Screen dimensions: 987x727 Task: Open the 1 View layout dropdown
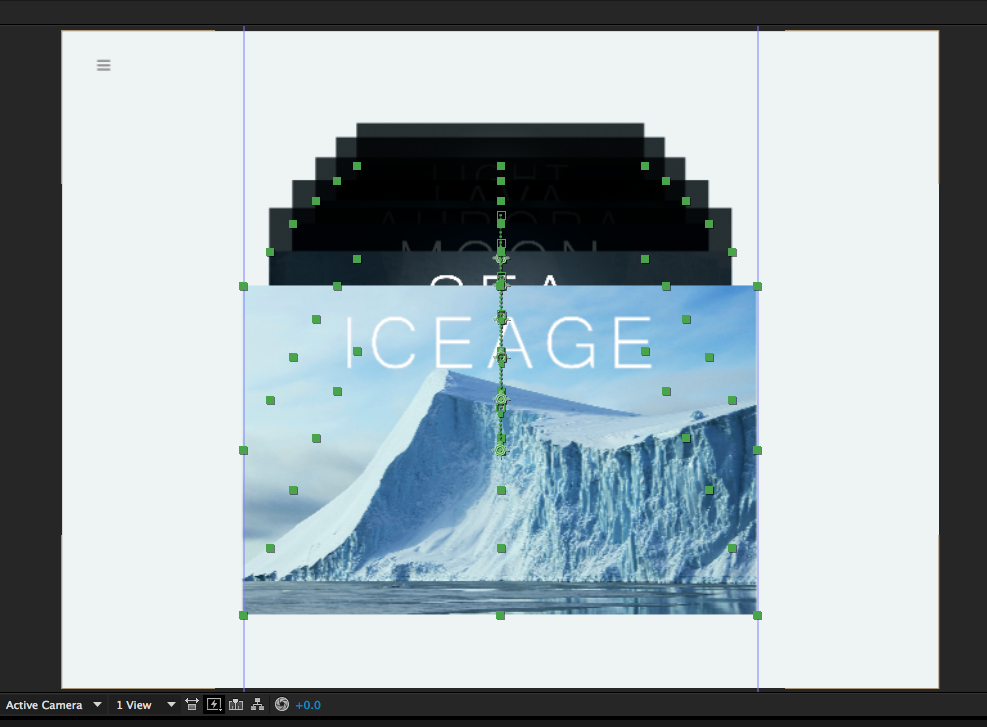pyautogui.click(x=145, y=705)
